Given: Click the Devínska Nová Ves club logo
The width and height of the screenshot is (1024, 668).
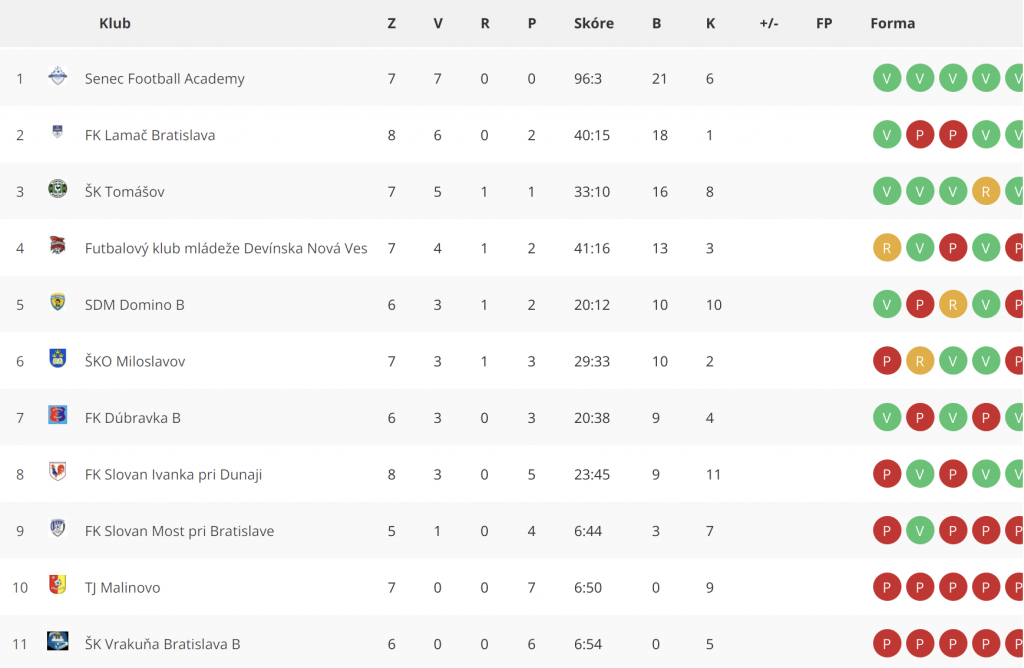Looking at the screenshot, I should (57, 246).
